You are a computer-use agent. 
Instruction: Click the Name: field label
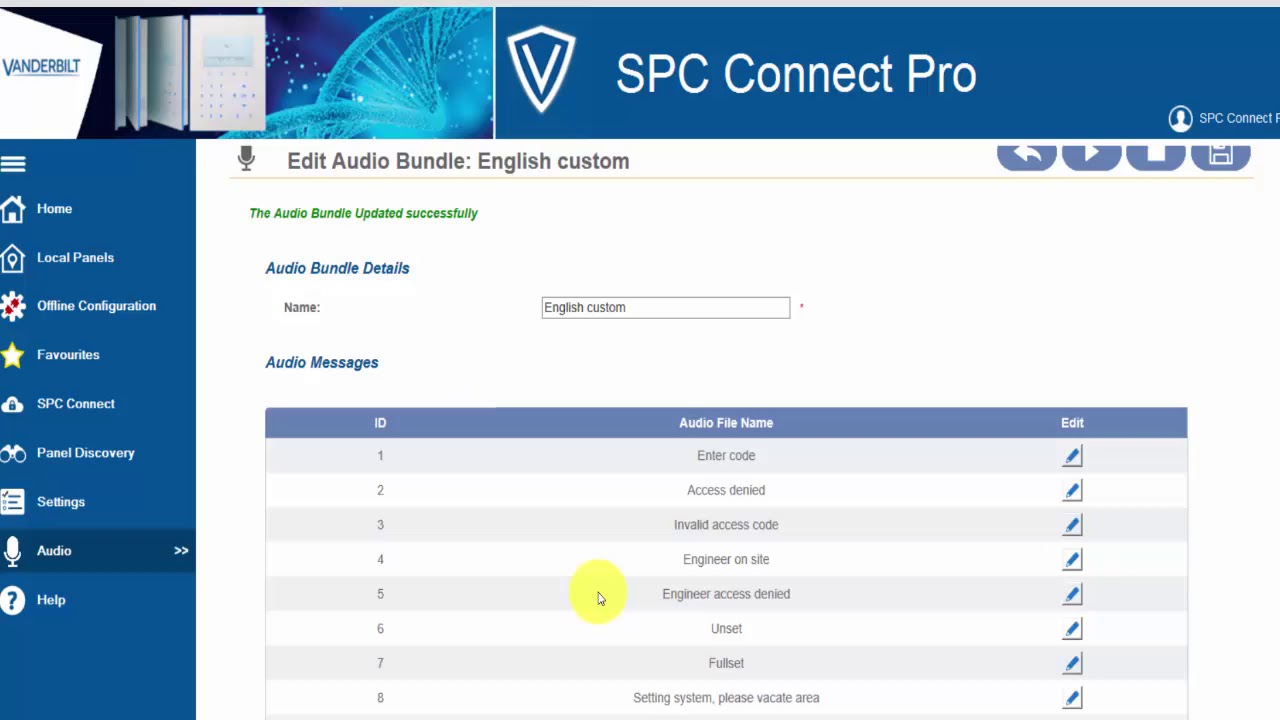click(302, 308)
